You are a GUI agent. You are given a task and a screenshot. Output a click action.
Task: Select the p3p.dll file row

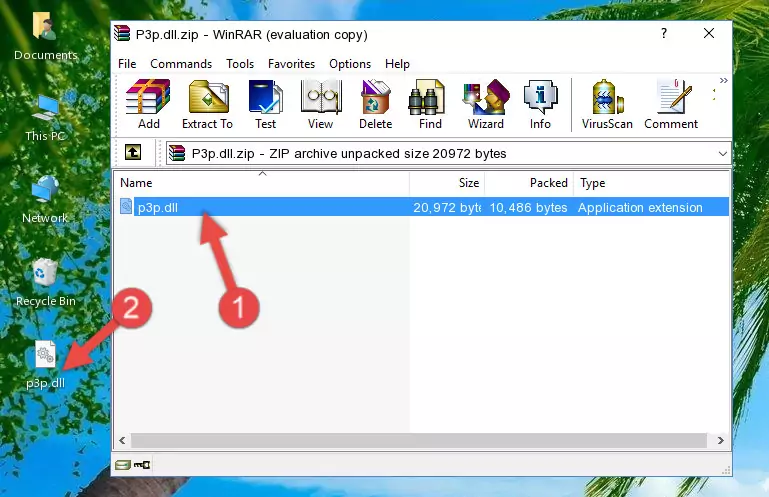point(423,207)
